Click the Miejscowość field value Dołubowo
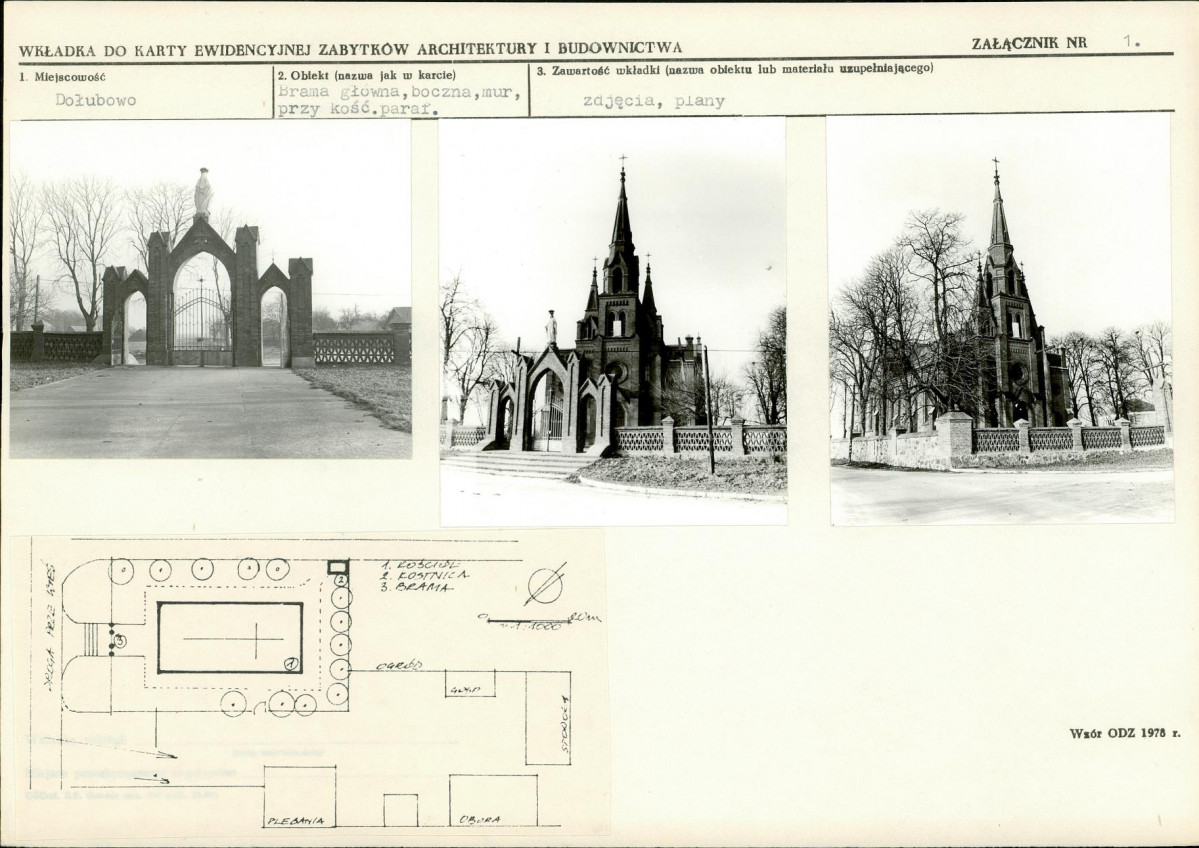 click(96, 100)
